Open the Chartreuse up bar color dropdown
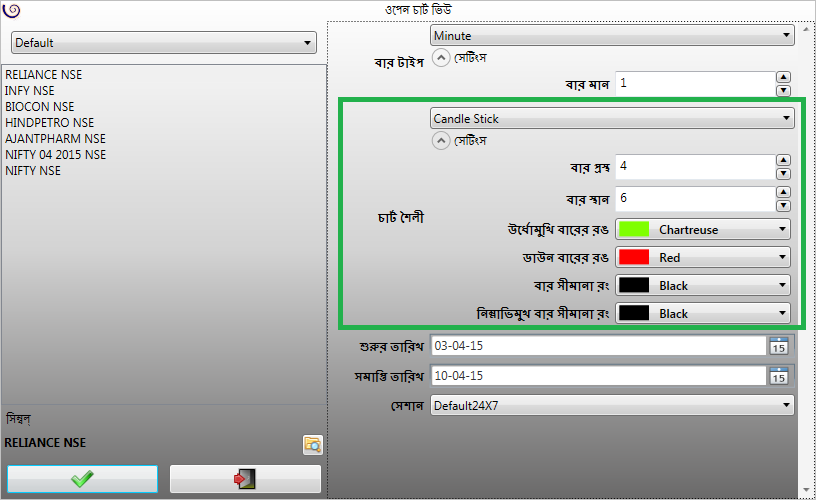The image size is (816, 500). tap(703, 229)
